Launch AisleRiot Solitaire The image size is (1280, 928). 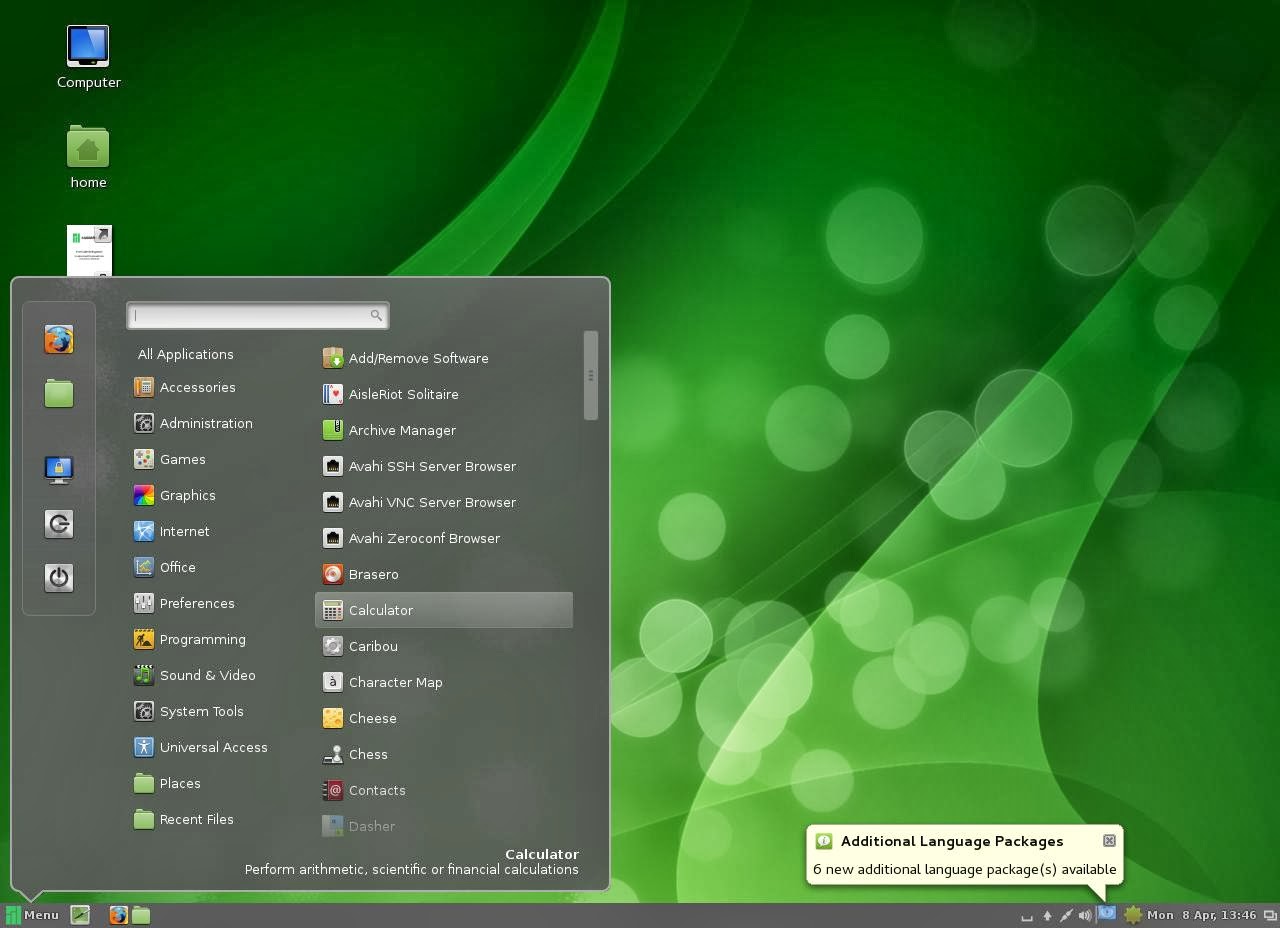403,394
